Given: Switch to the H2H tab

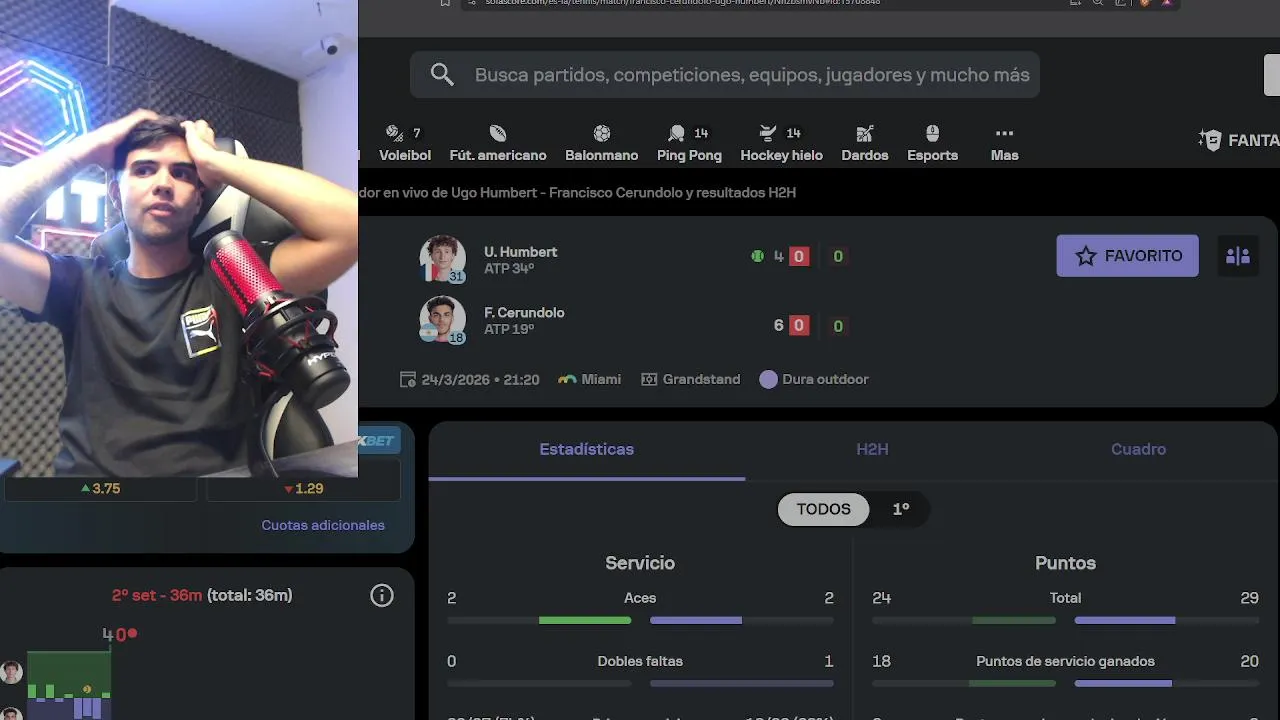Looking at the screenshot, I should point(872,450).
